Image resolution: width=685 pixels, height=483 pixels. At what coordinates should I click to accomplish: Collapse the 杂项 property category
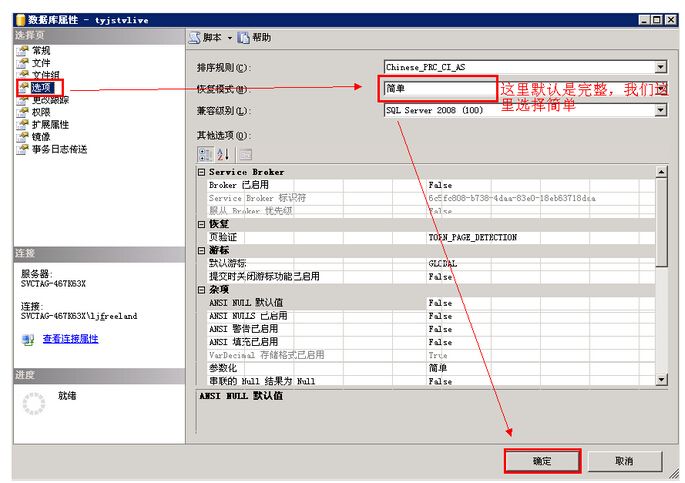point(202,289)
